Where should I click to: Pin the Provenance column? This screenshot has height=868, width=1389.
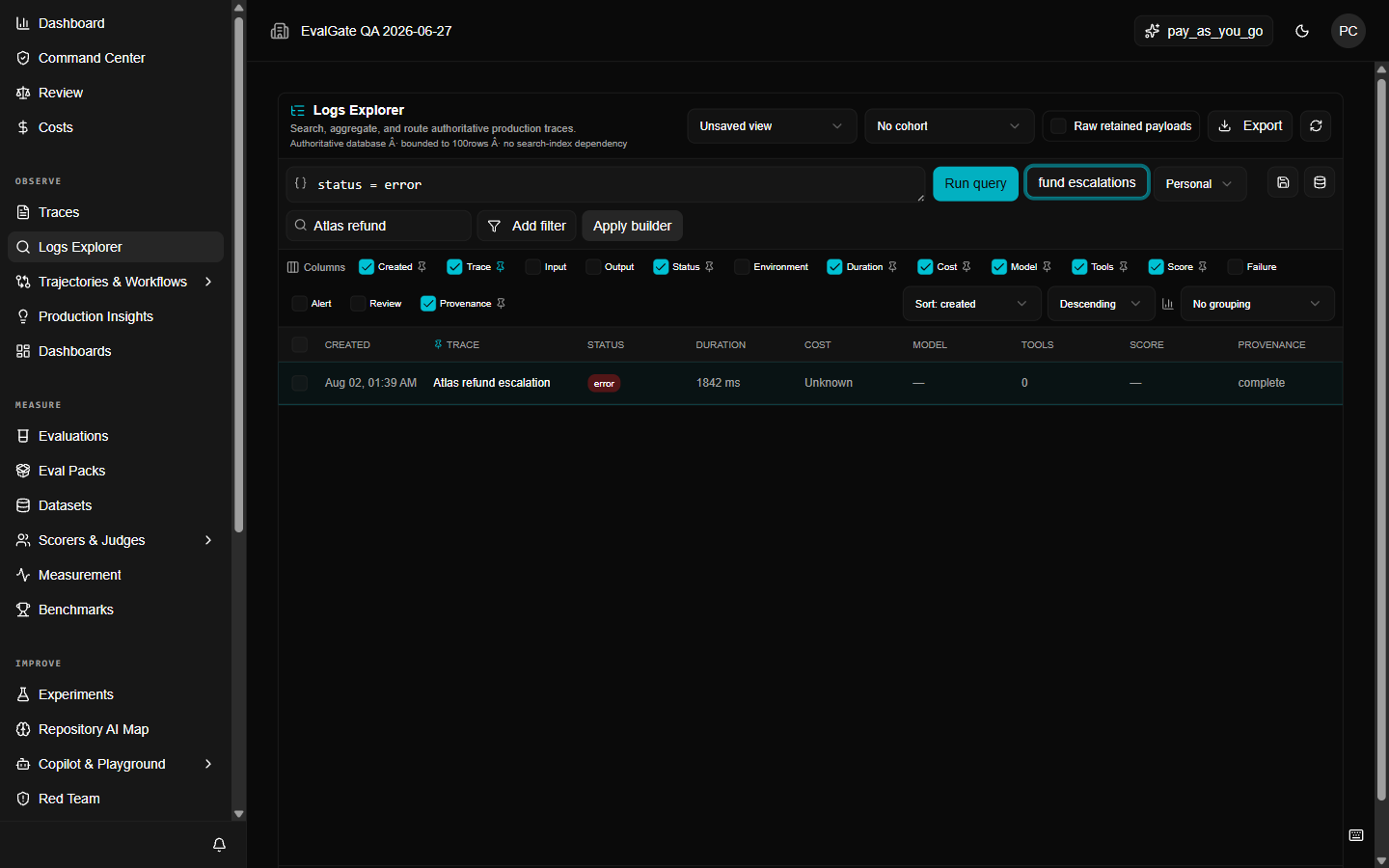click(x=501, y=304)
